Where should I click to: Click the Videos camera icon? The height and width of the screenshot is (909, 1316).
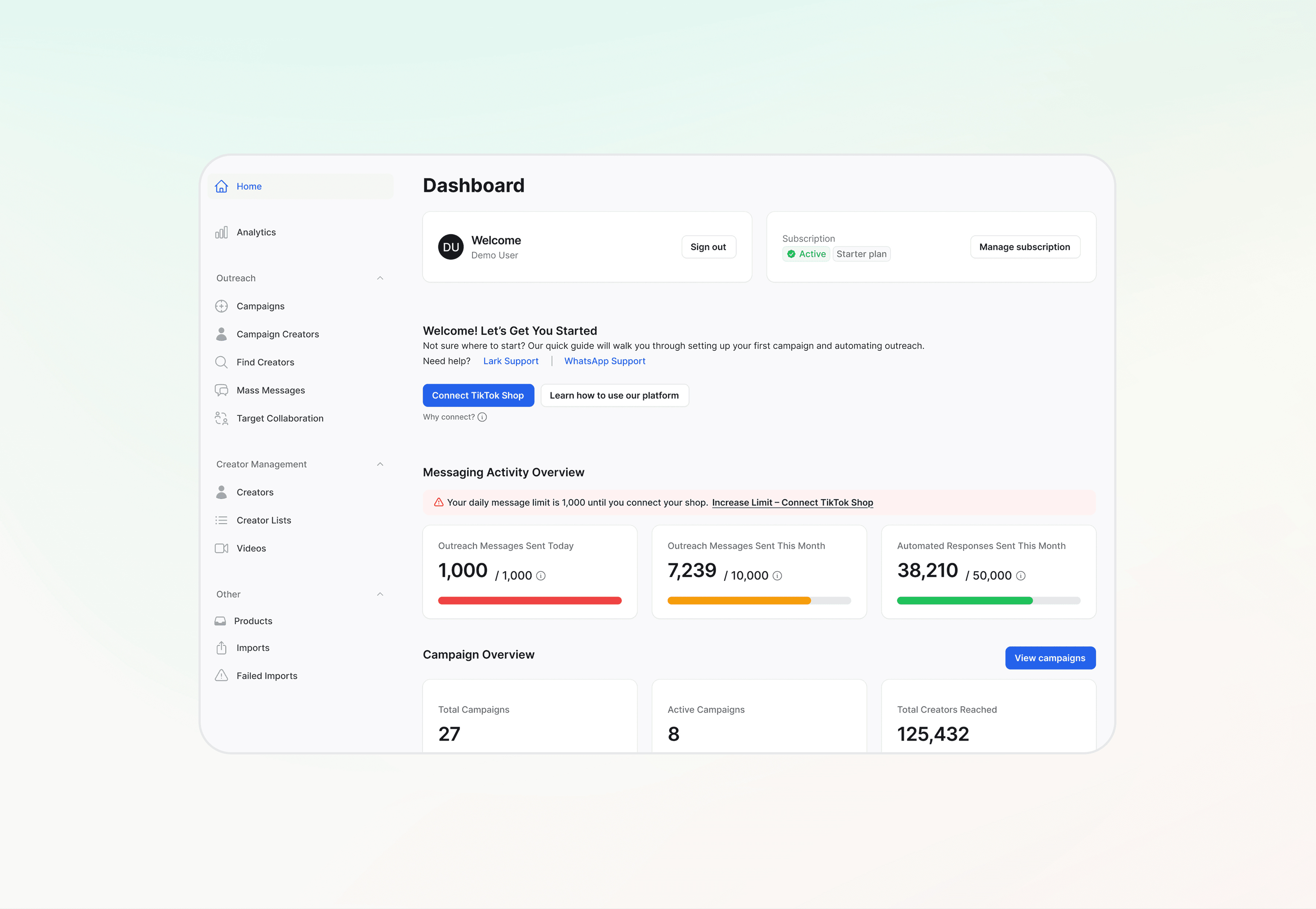tap(221, 549)
